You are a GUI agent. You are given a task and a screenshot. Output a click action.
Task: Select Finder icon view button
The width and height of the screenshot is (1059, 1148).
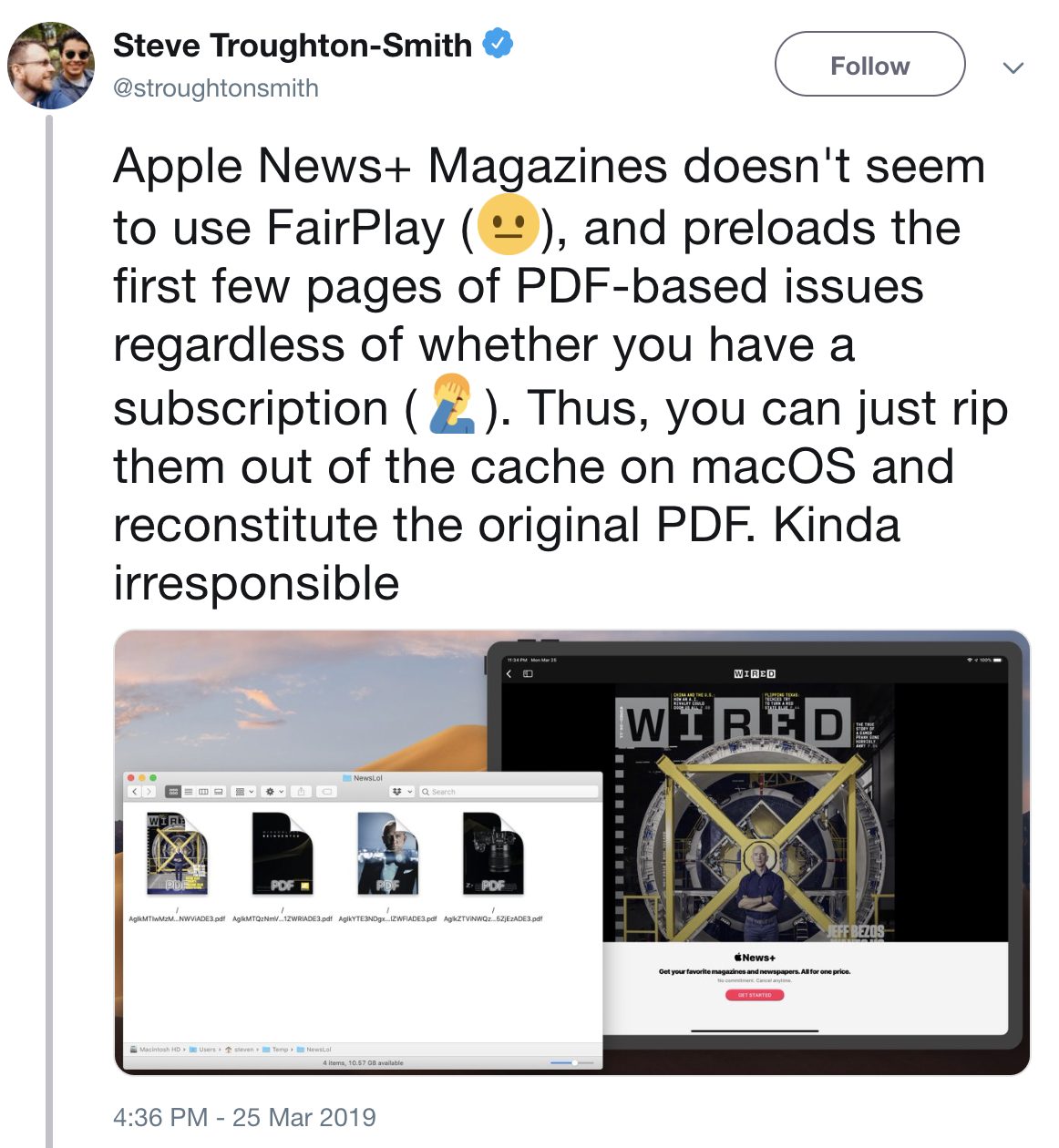pyautogui.click(x=173, y=792)
